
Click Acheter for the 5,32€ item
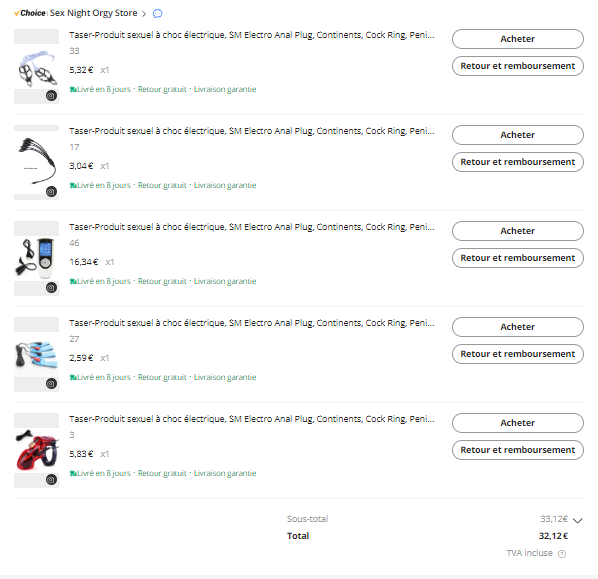[518, 39]
